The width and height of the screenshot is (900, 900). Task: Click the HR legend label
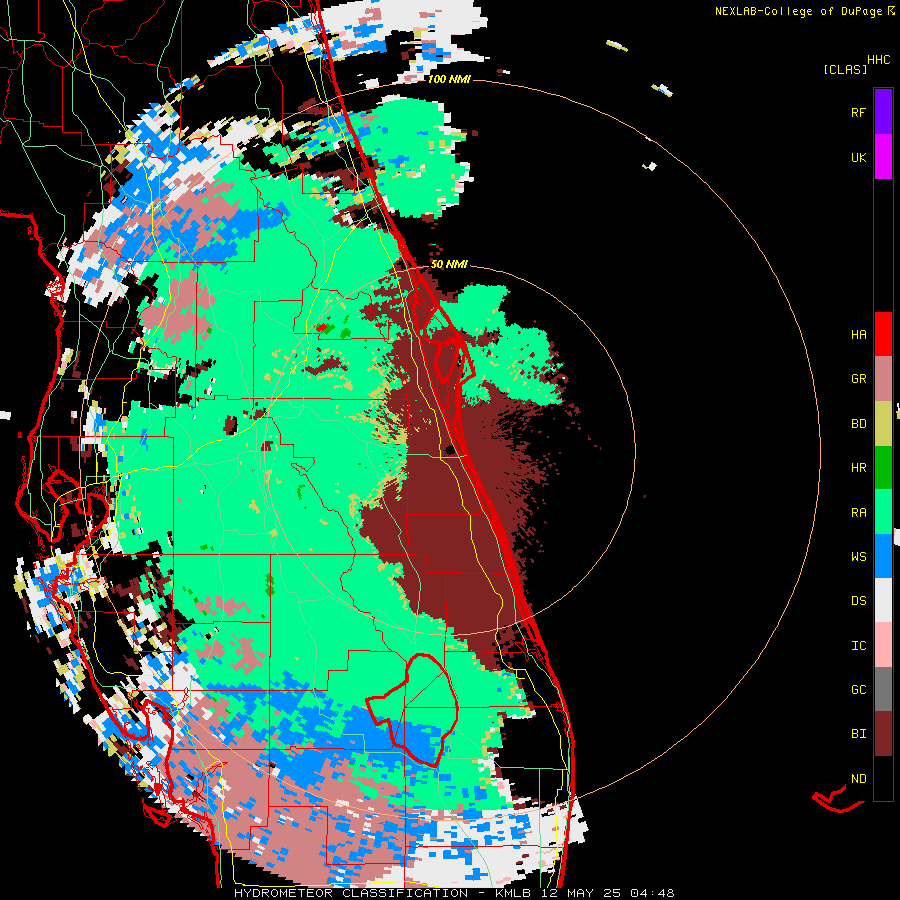pyautogui.click(x=858, y=468)
